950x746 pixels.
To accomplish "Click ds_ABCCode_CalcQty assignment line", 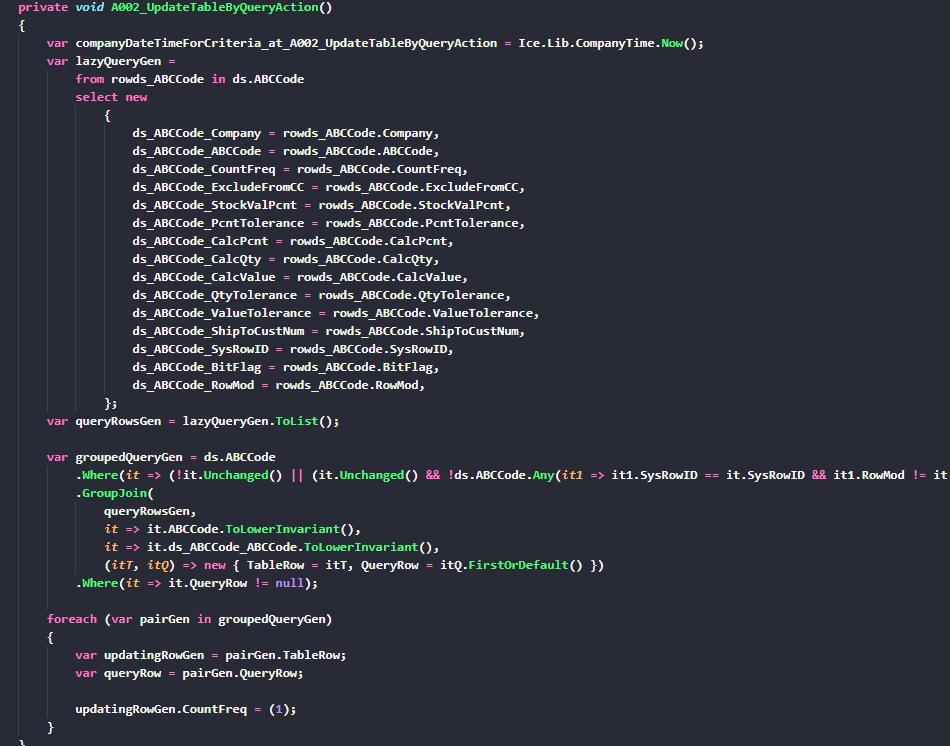I will [285, 259].
